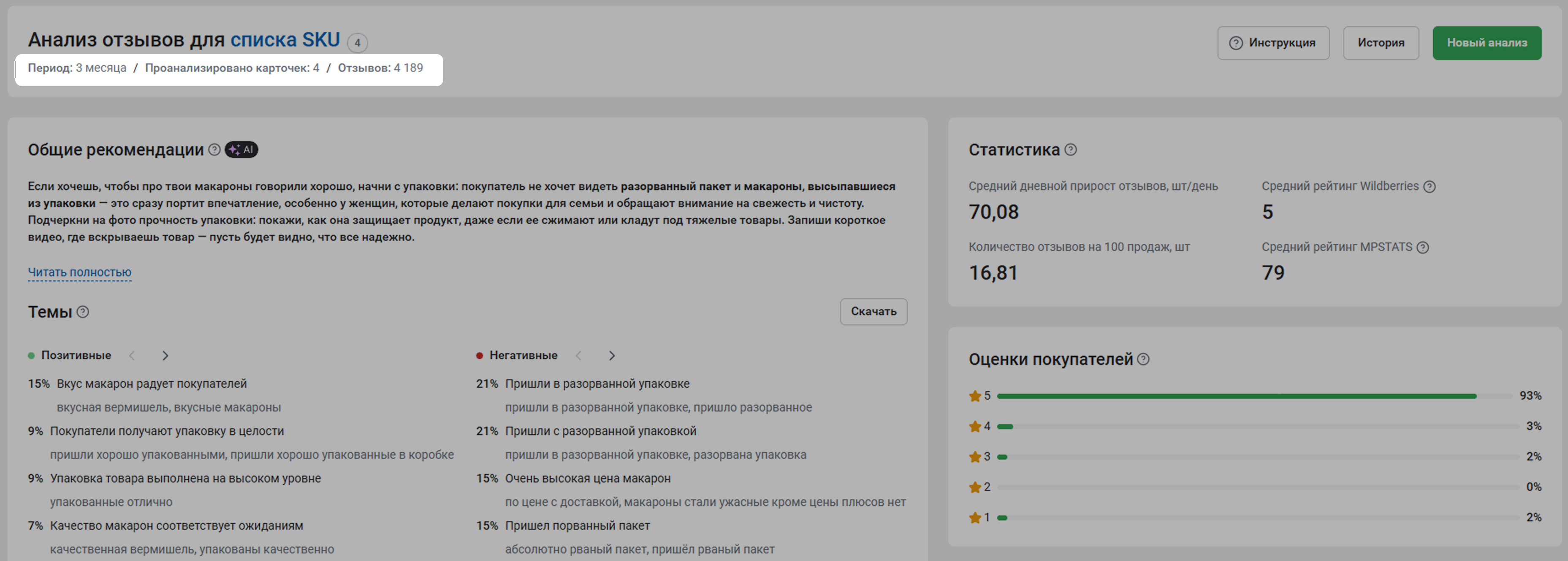Click help icon beside Средний рейтинг MPSTATS

(x=1422, y=247)
